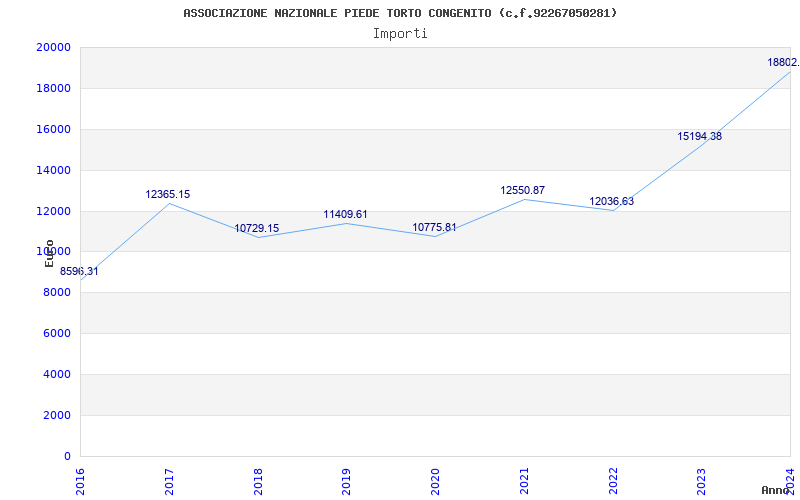Click the Anno x-axis label
Screen dimensions: 800x500
(x=776, y=490)
